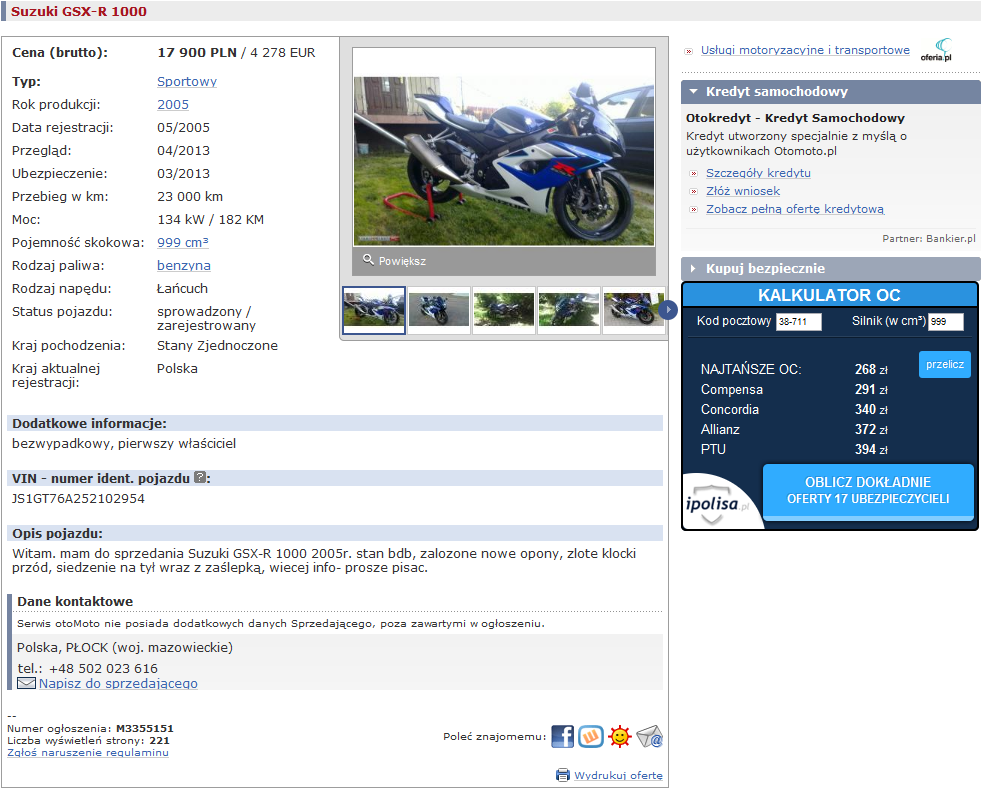Recommend the listing by email envelope icon

(649, 736)
